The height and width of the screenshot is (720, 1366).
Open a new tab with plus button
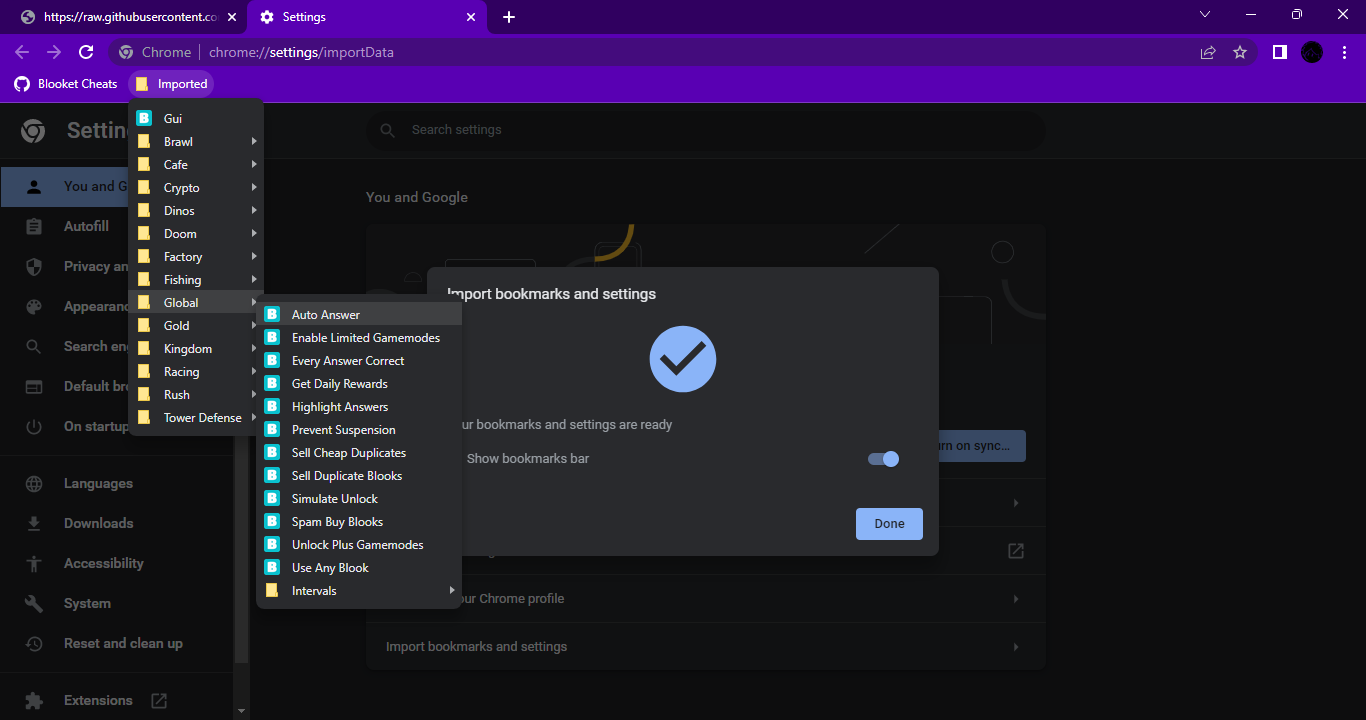(509, 17)
